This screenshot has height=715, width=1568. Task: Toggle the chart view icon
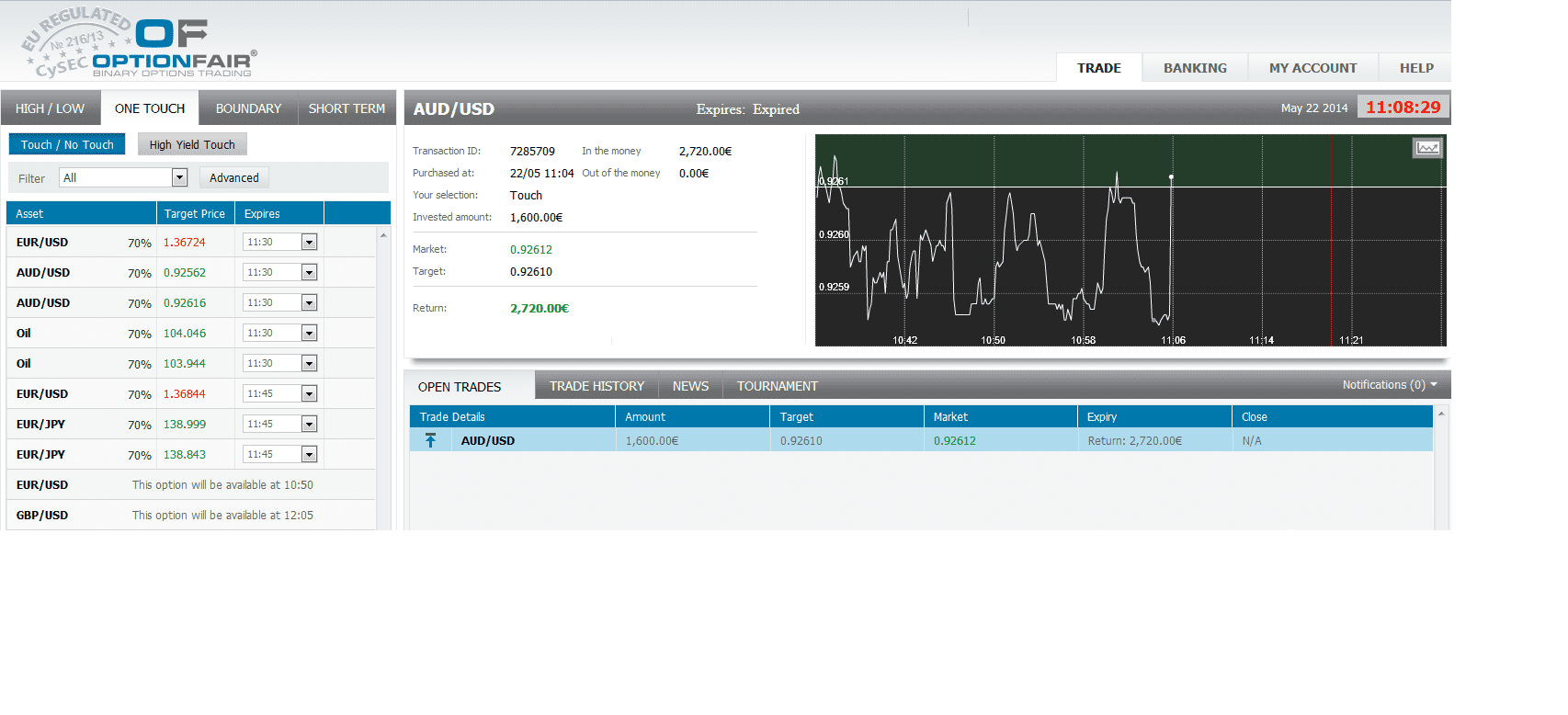point(1426,148)
